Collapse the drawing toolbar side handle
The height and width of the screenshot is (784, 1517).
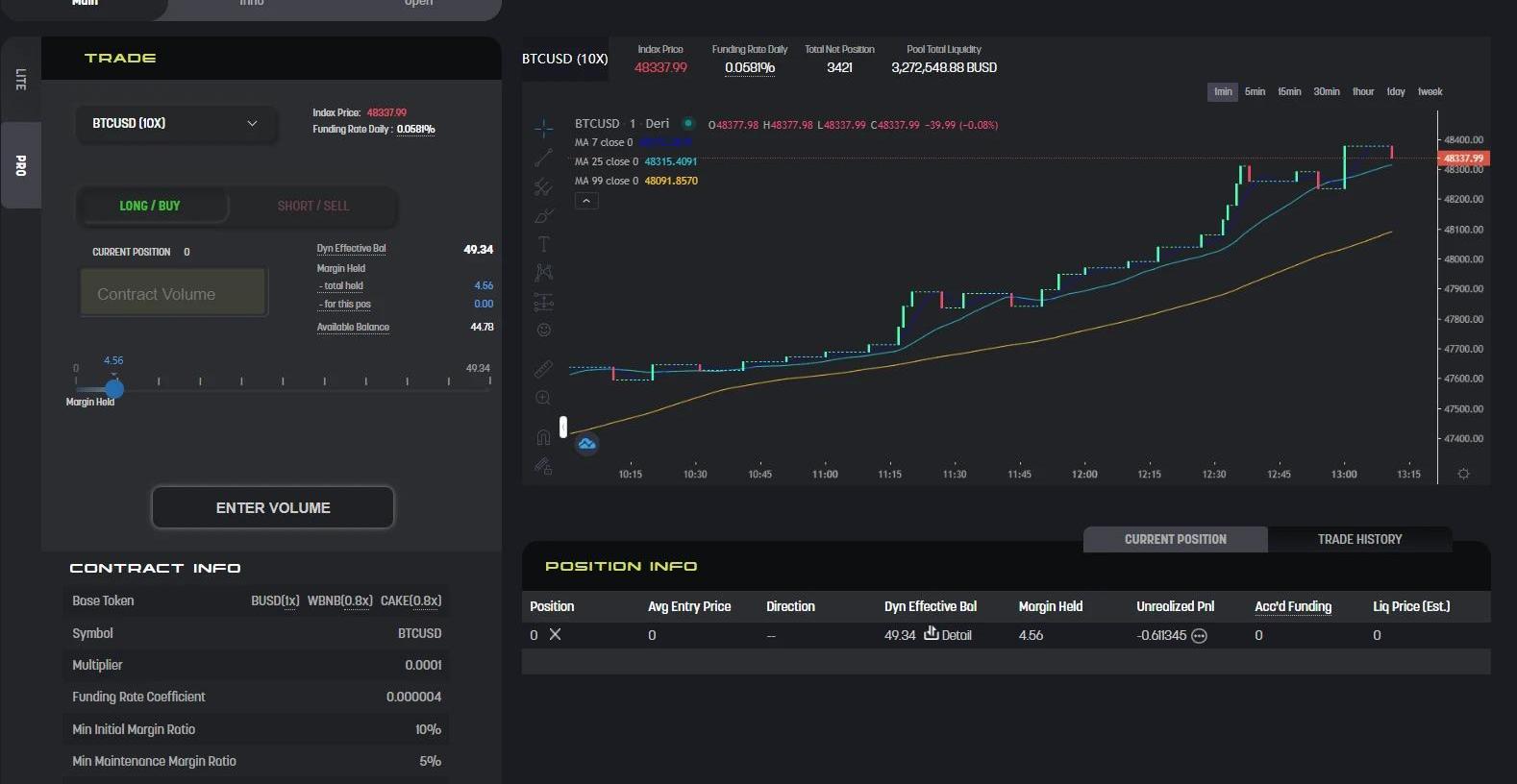coord(563,426)
